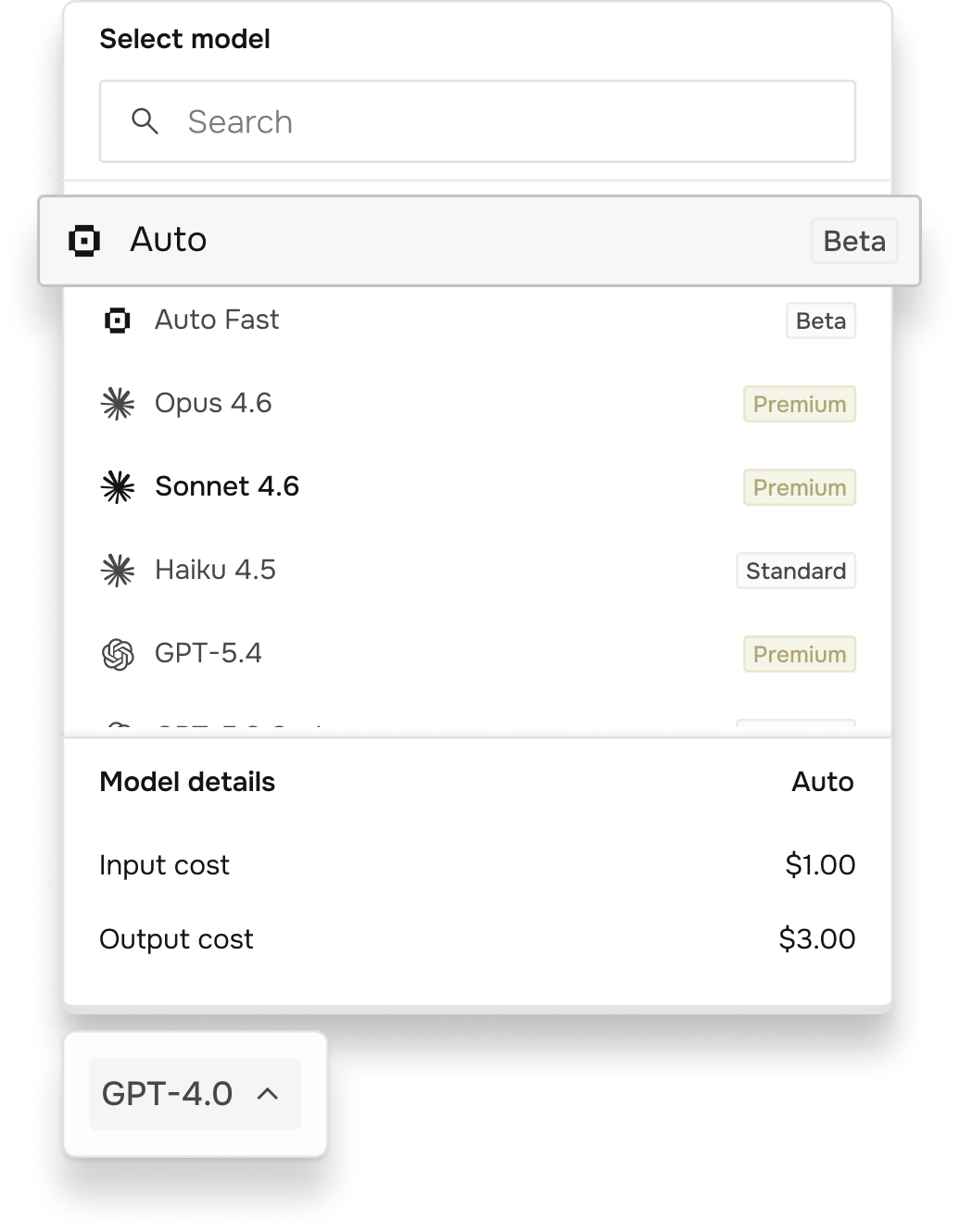Pick the Sonnet 4.6 model
This screenshot has width=959, height=1232.
coord(478,487)
